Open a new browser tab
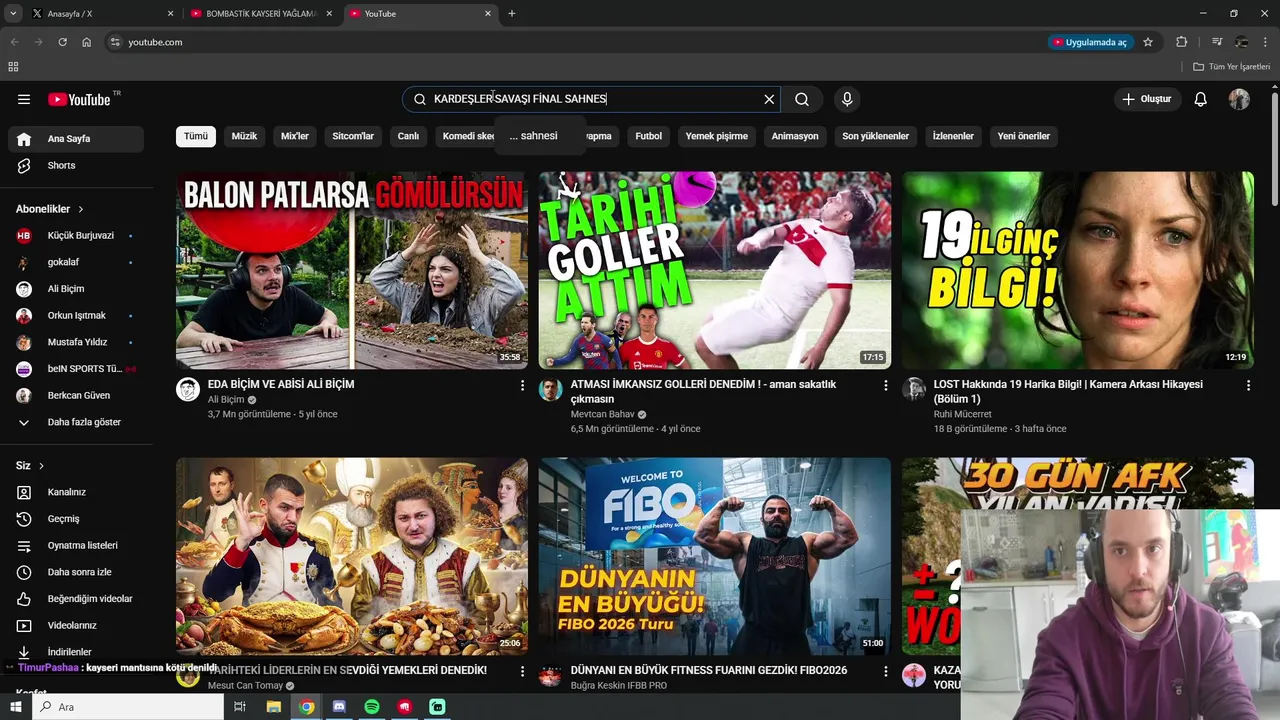This screenshot has width=1280, height=720. click(512, 14)
